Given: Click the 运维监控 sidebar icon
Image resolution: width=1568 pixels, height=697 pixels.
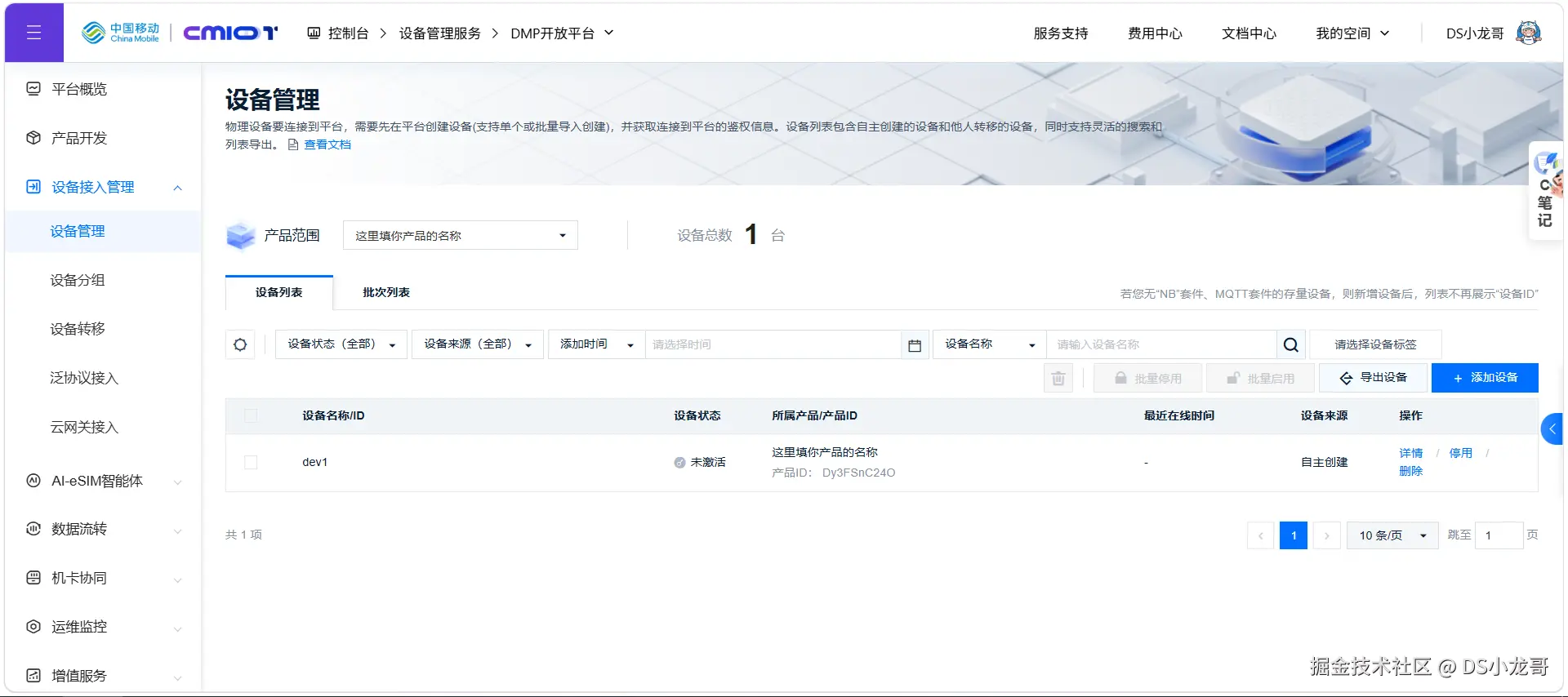Looking at the screenshot, I should (x=33, y=627).
